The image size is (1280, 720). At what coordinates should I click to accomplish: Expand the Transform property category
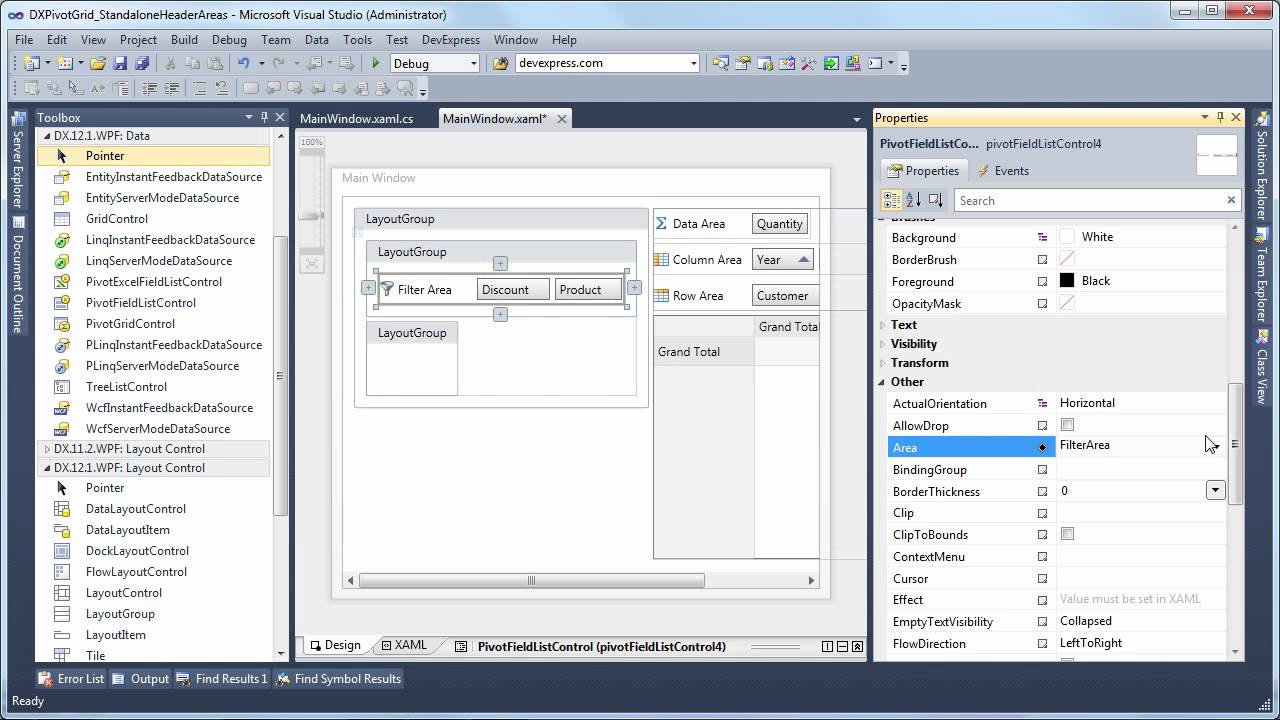pos(882,363)
